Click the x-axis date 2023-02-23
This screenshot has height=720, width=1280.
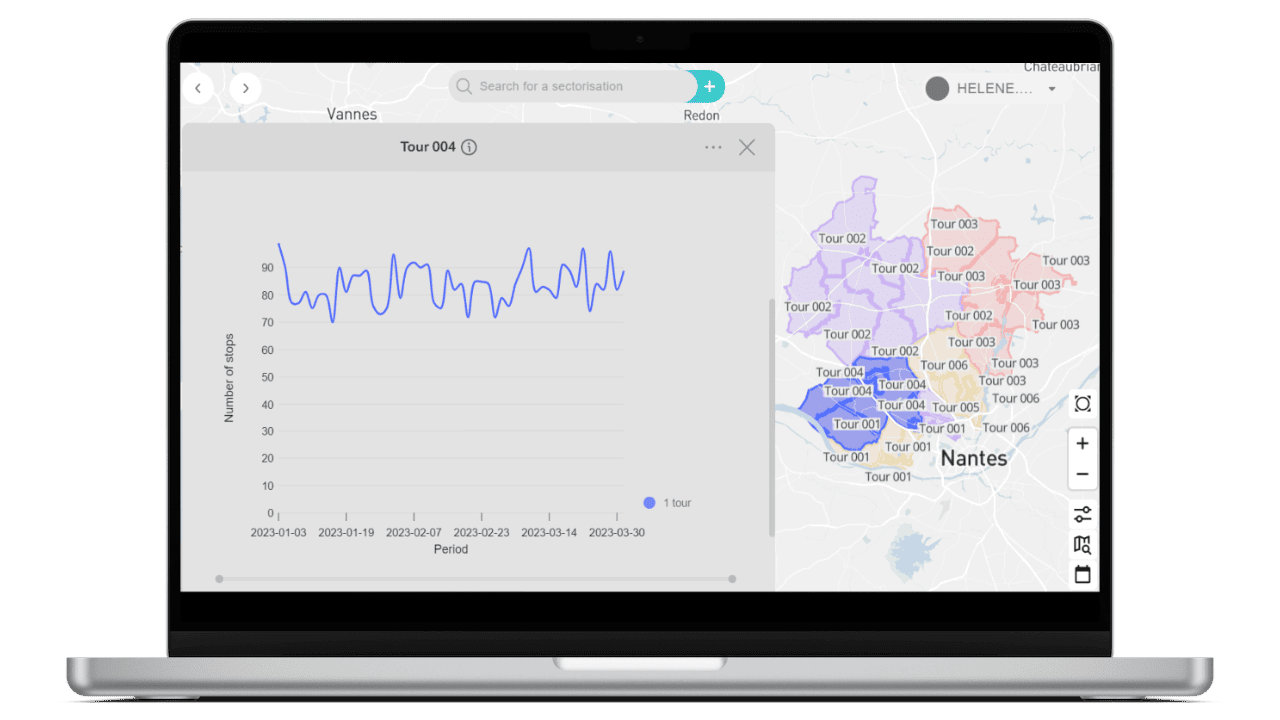482,533
